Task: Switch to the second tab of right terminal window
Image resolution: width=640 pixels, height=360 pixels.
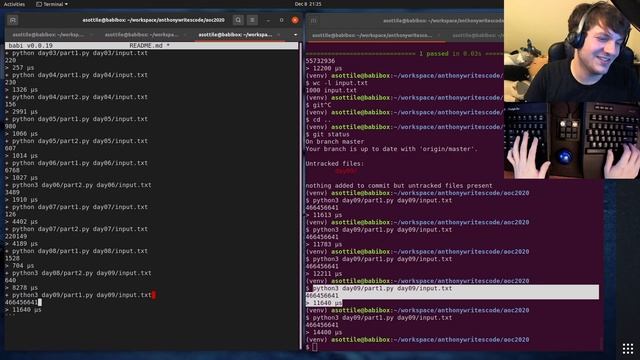Action: [x=478, y=36]
